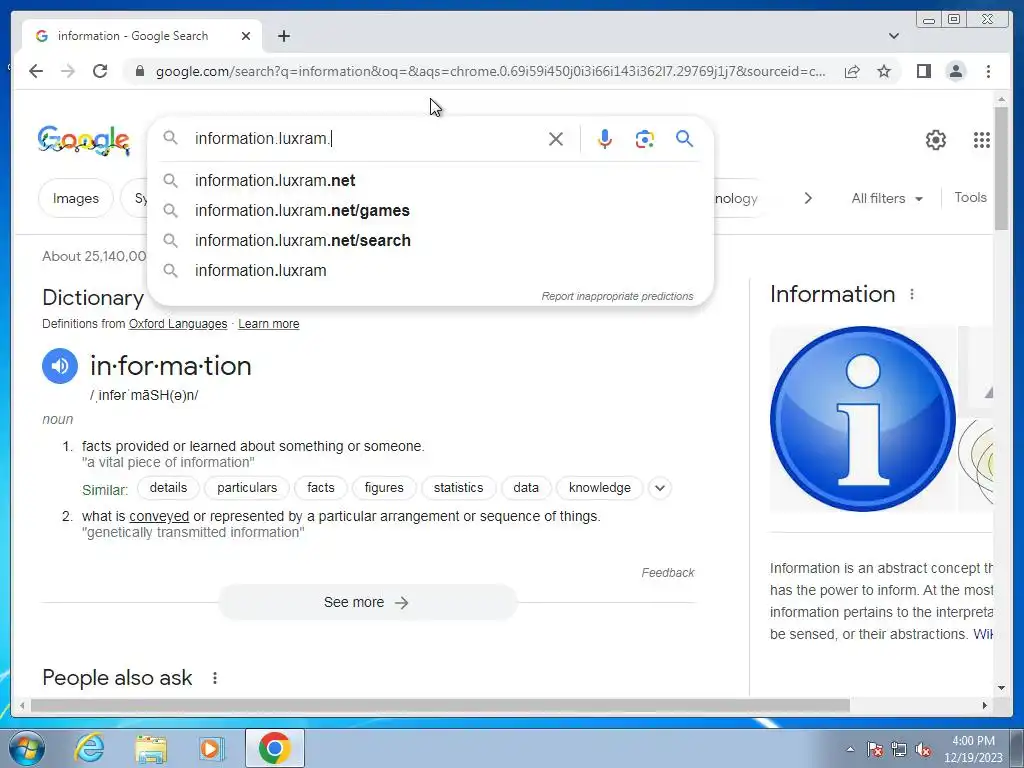Viewport: 1024px width, 768px height.
Task: Open People also ask options
Action: [x=215, y=678]
